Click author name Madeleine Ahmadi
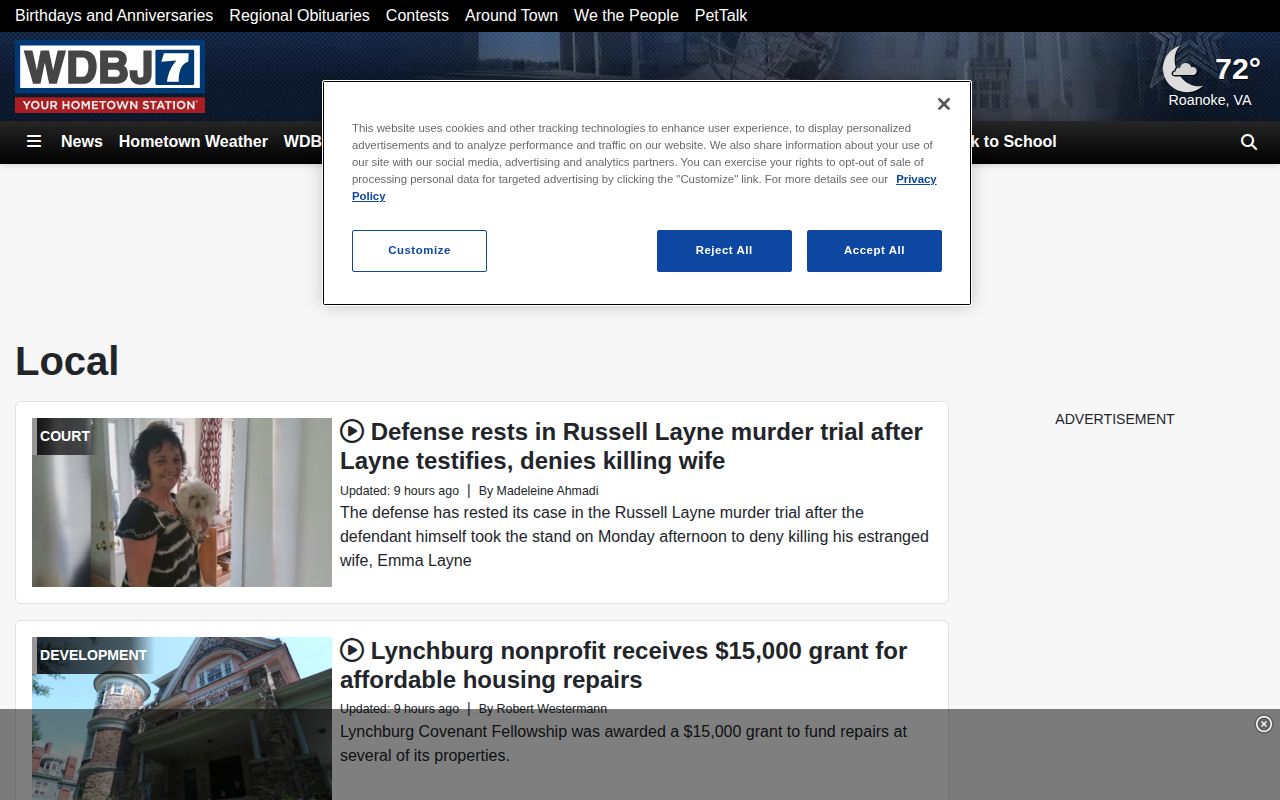Viewport: 1280px width, 800px height. click(547, 491)
